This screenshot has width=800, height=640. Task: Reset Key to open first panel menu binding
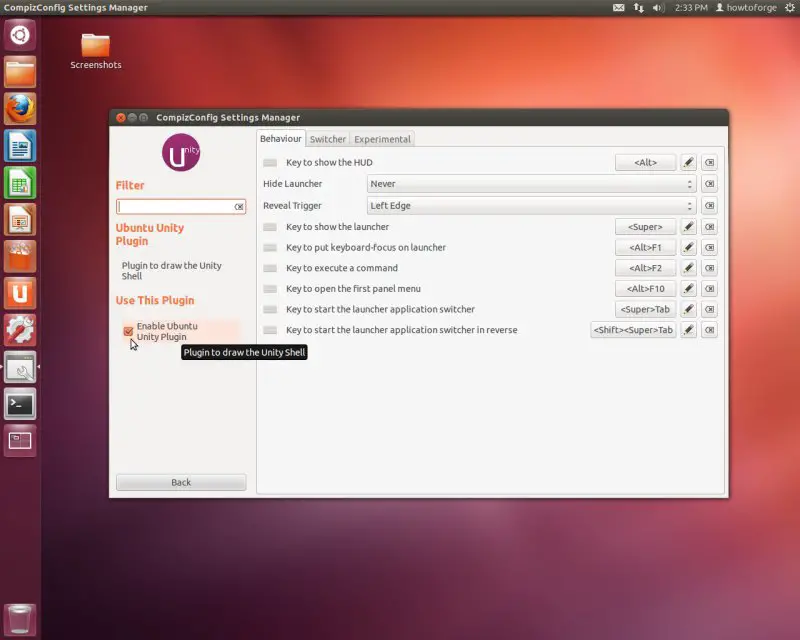709,289
